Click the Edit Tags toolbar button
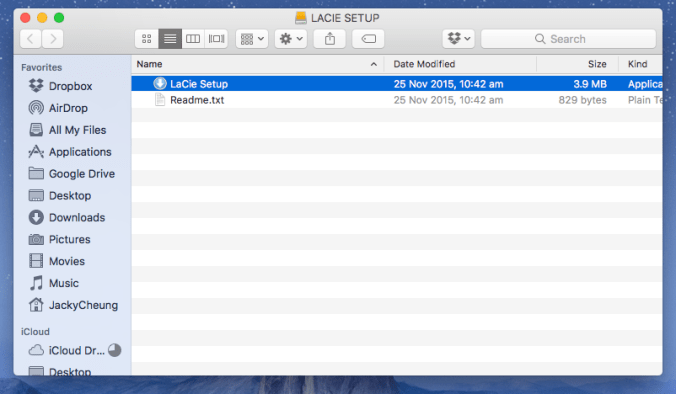The width and height of the screenshot is (676, 394). click(x=368, y=39)
